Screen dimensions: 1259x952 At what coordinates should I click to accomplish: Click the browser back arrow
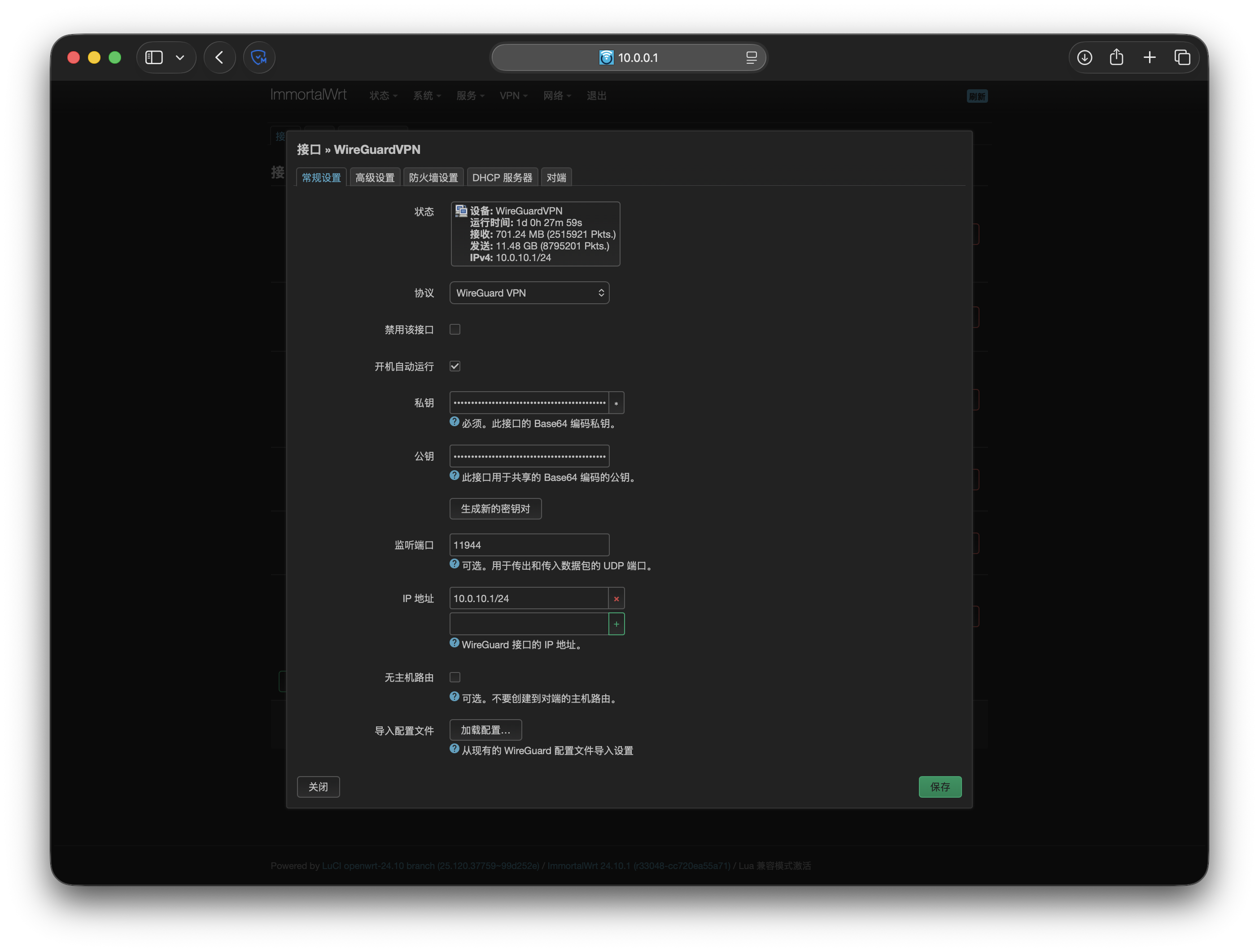(x=220, y=57)
